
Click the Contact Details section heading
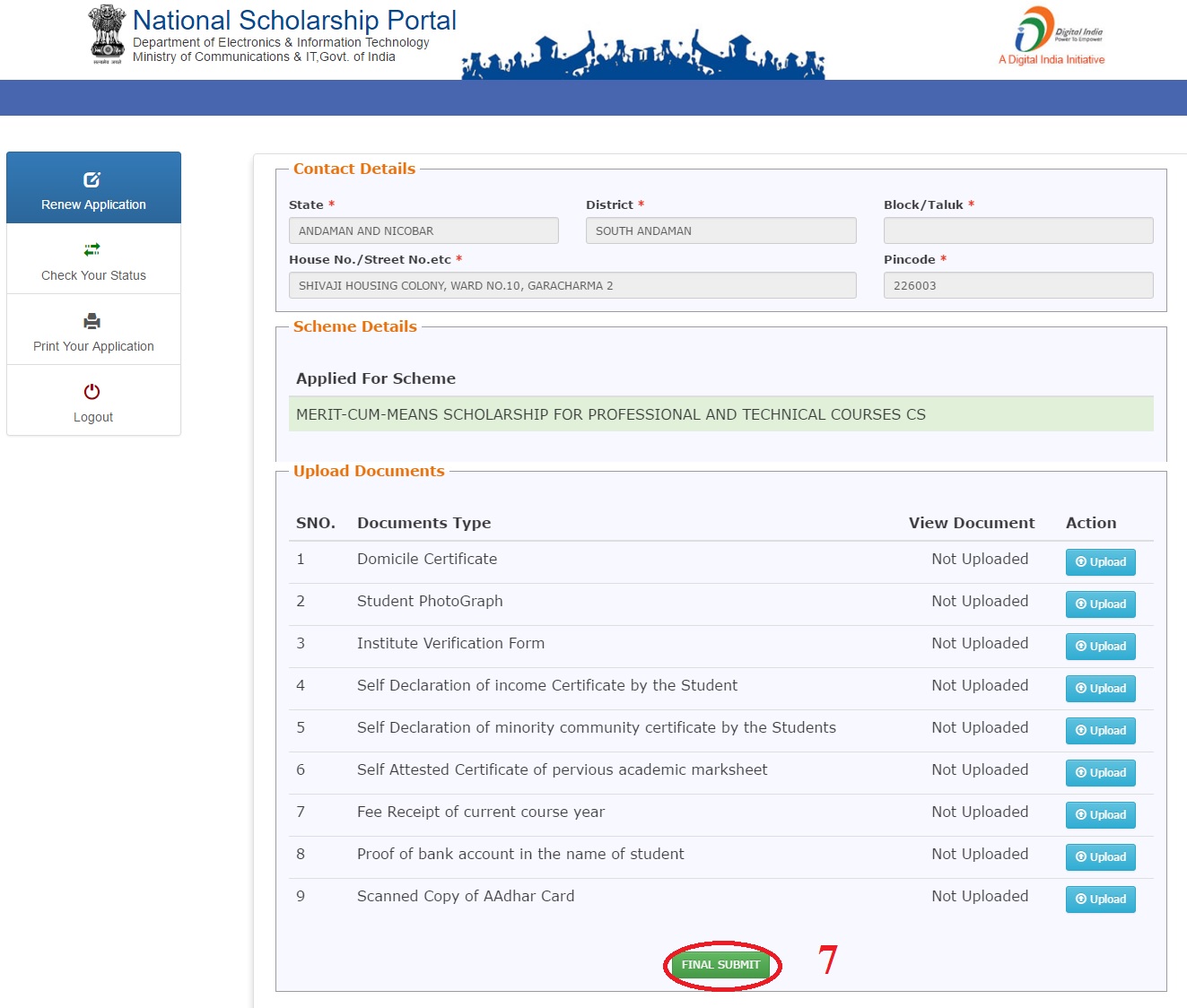point(354,169)
